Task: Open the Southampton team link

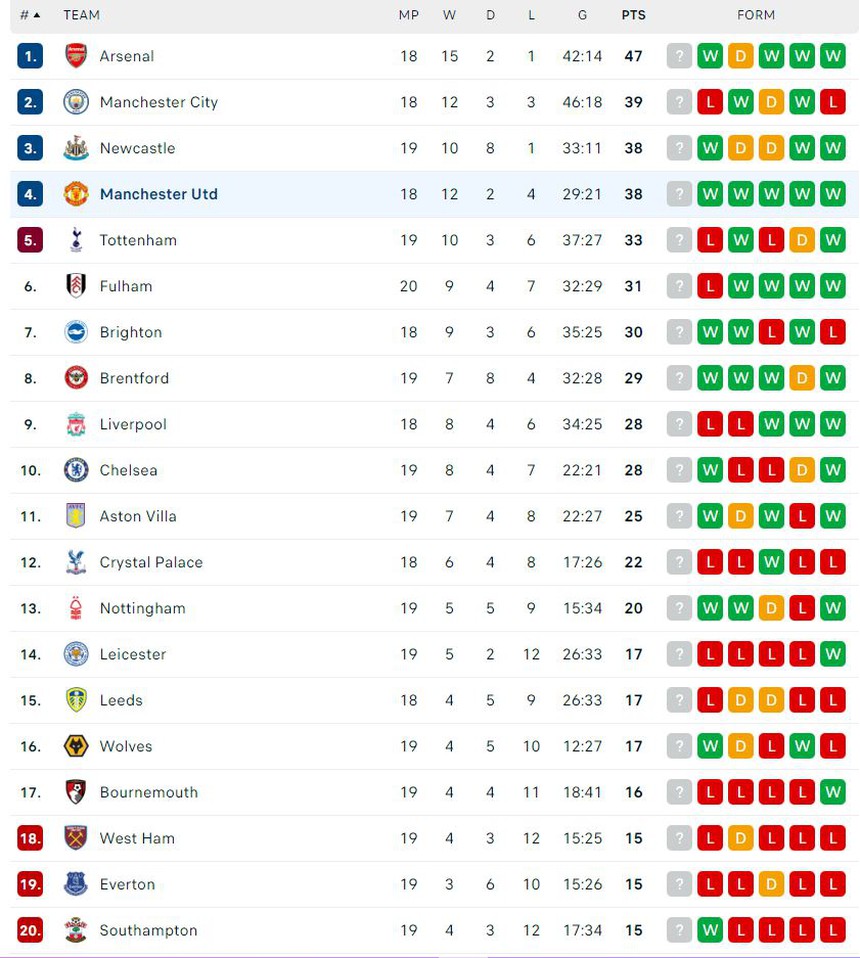Action: click(x=148, y=930)
